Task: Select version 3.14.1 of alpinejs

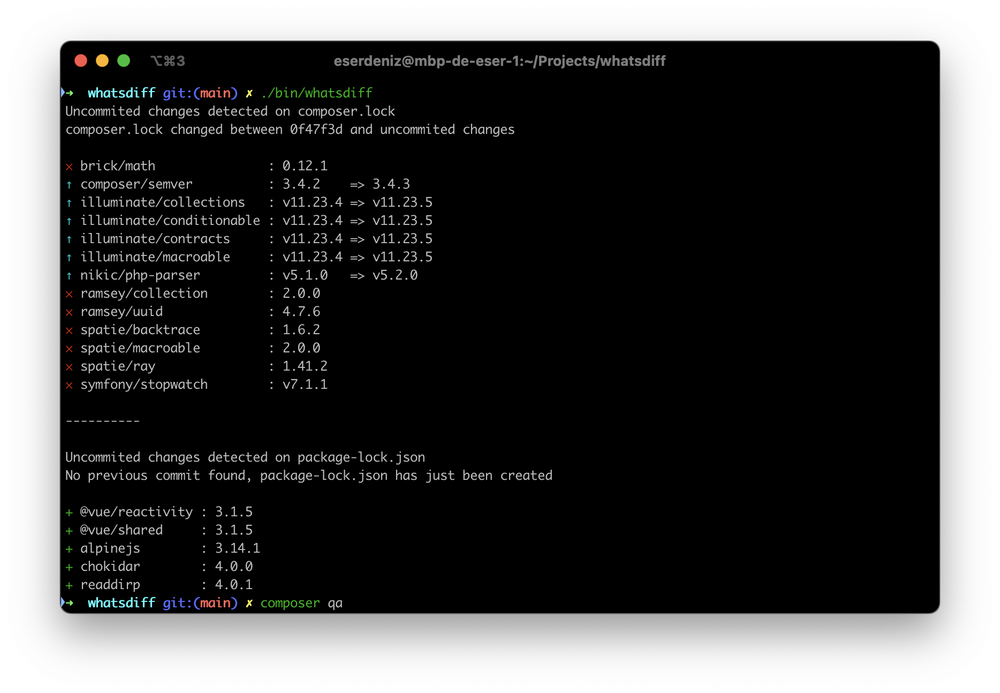Action: pos(237,548)
